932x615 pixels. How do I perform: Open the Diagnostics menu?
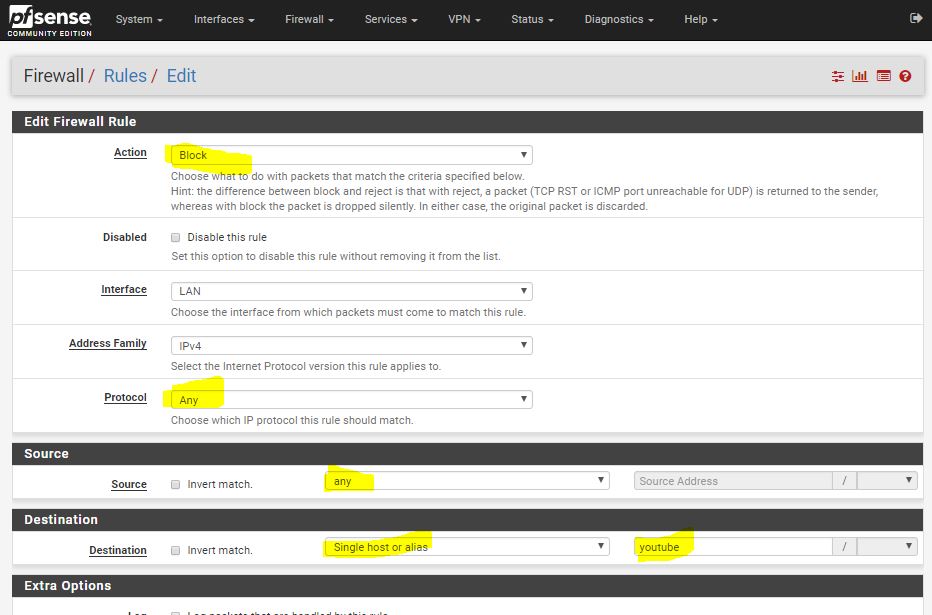619,19
